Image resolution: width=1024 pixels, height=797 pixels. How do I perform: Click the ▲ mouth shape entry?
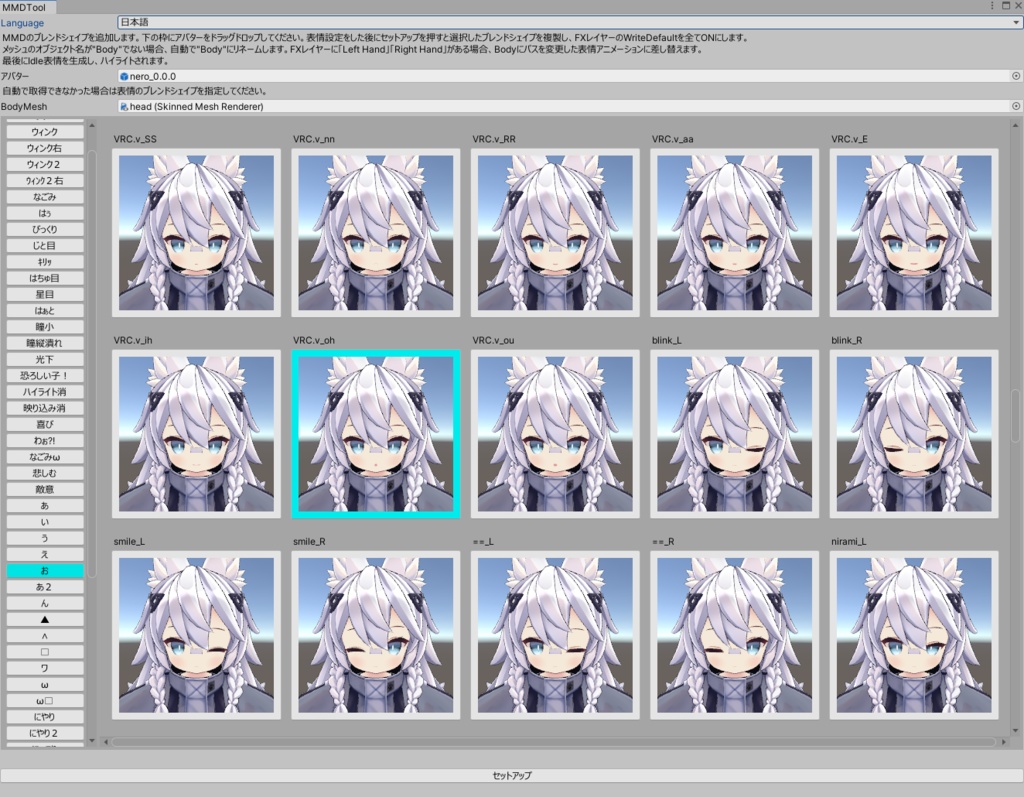[x=45, y=619]
